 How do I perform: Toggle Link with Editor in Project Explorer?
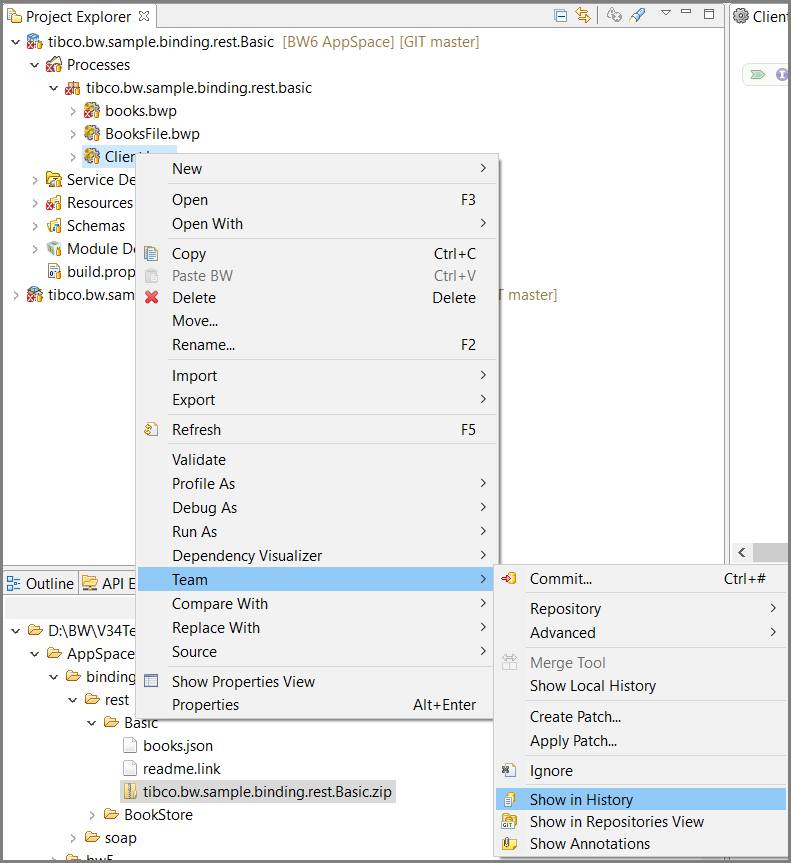point(583,16)
